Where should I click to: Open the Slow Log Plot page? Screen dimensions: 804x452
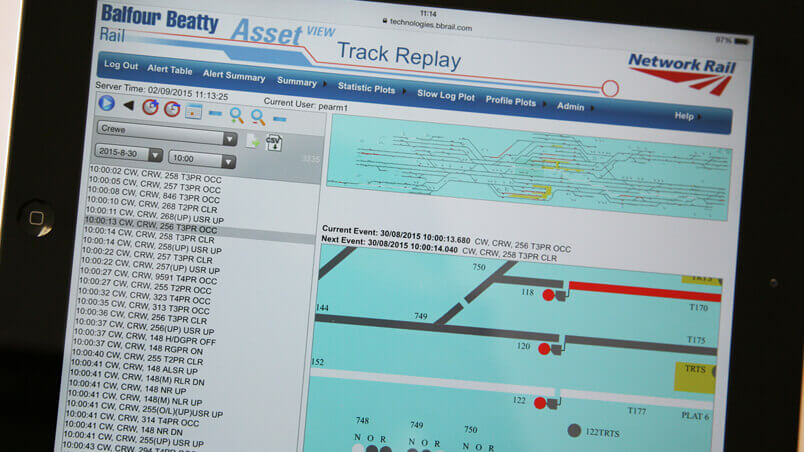(x=446, y=95)
